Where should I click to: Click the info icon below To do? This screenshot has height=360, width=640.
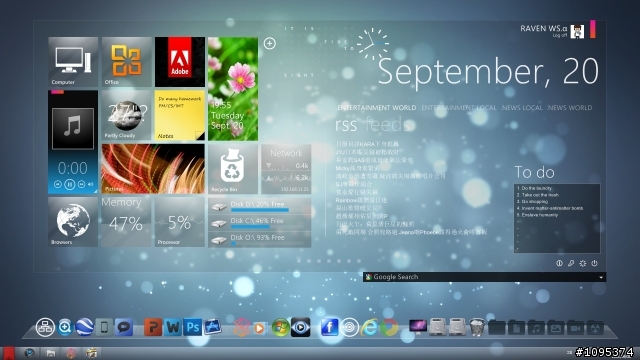coord(559,263)
